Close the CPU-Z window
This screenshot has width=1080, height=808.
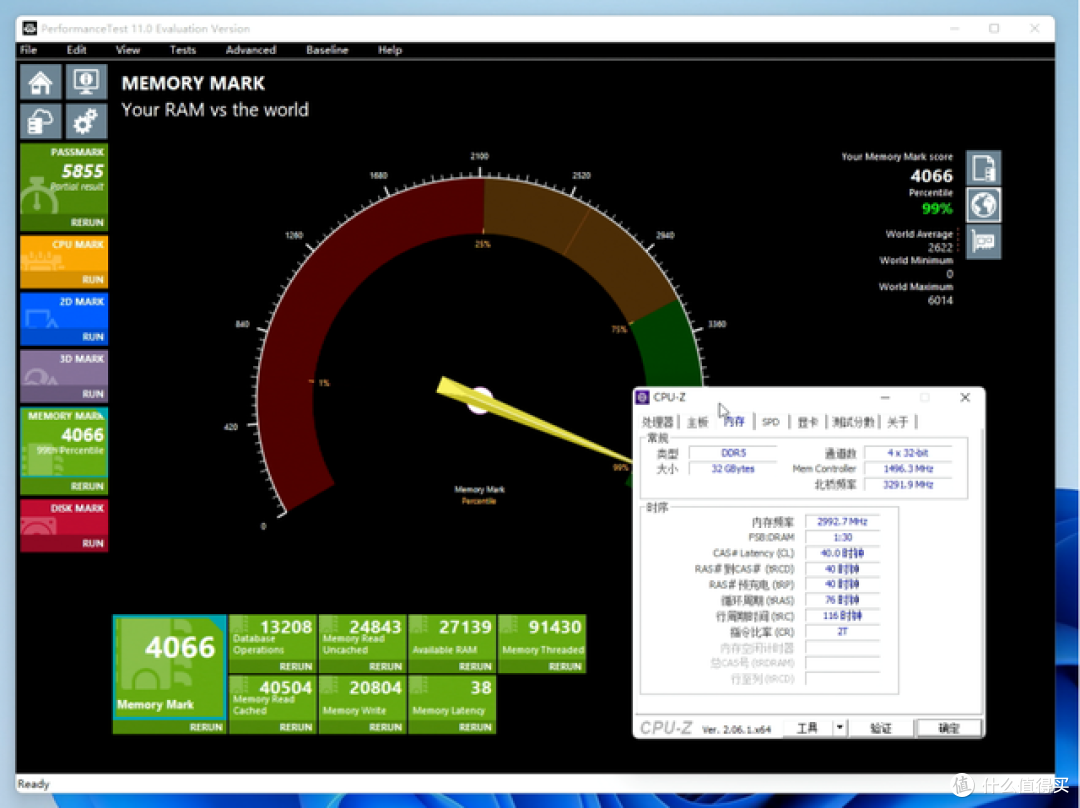[965, 397]
